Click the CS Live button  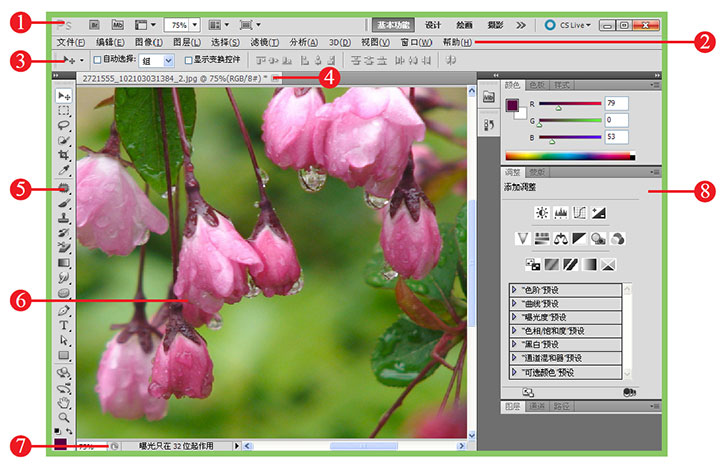568,23
